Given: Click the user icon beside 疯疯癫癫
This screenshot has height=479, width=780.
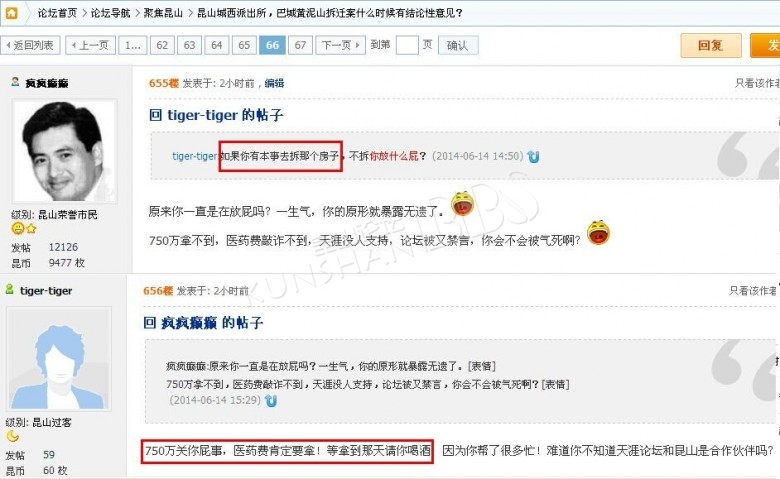Looking at the screenshot, I should (15, 82).
